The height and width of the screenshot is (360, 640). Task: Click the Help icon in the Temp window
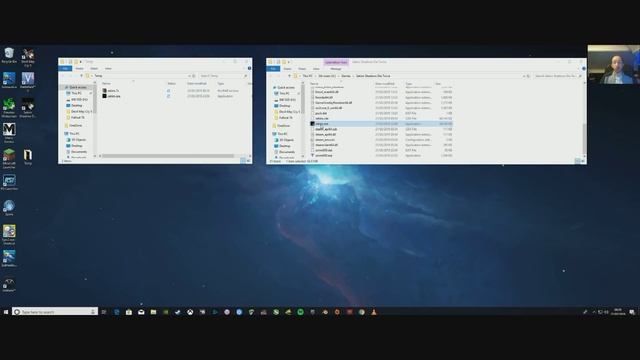pos(249,69)
